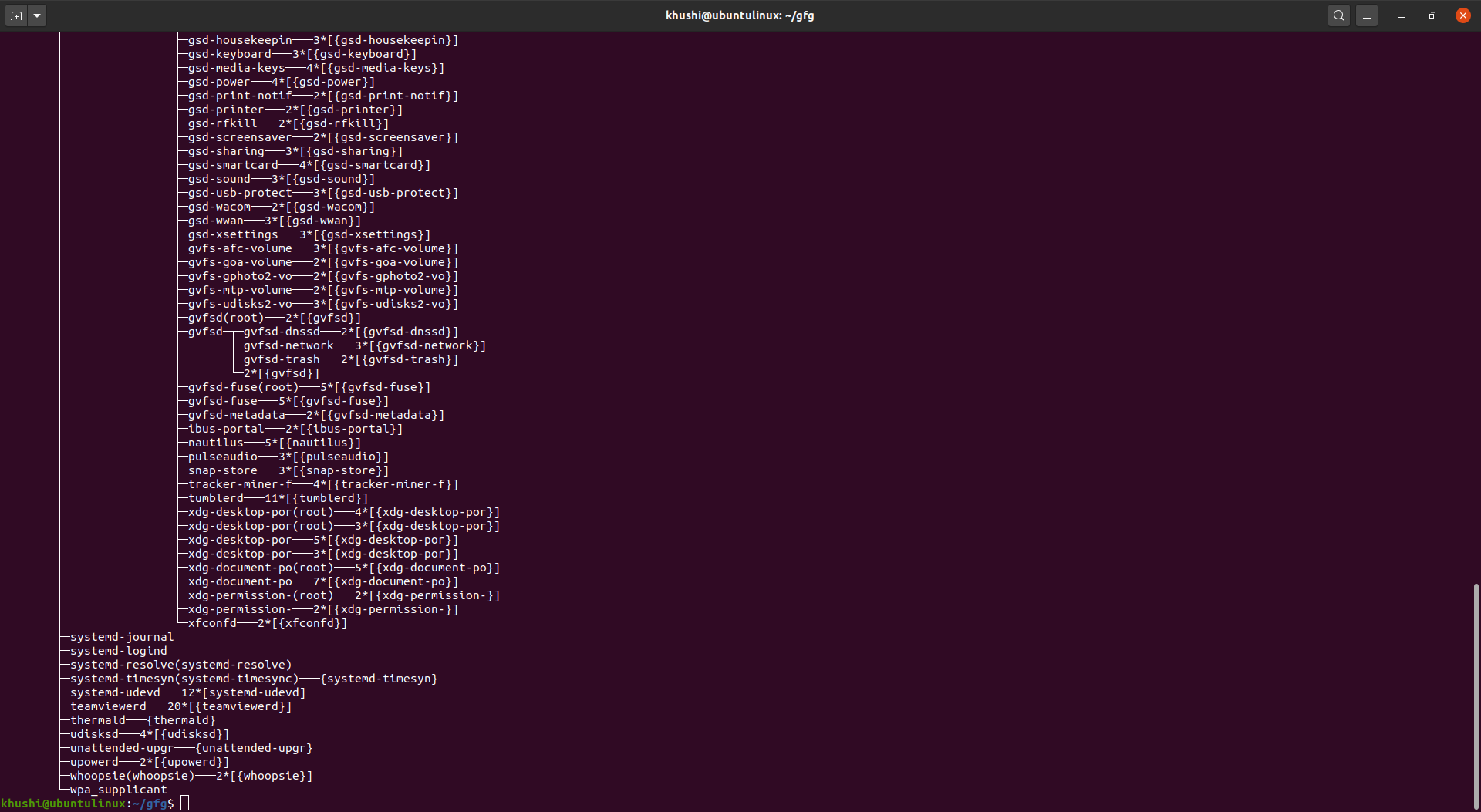Minimize the terminal window
The height and width of the screenshot is (812, 1481).
click(1402, 15)
